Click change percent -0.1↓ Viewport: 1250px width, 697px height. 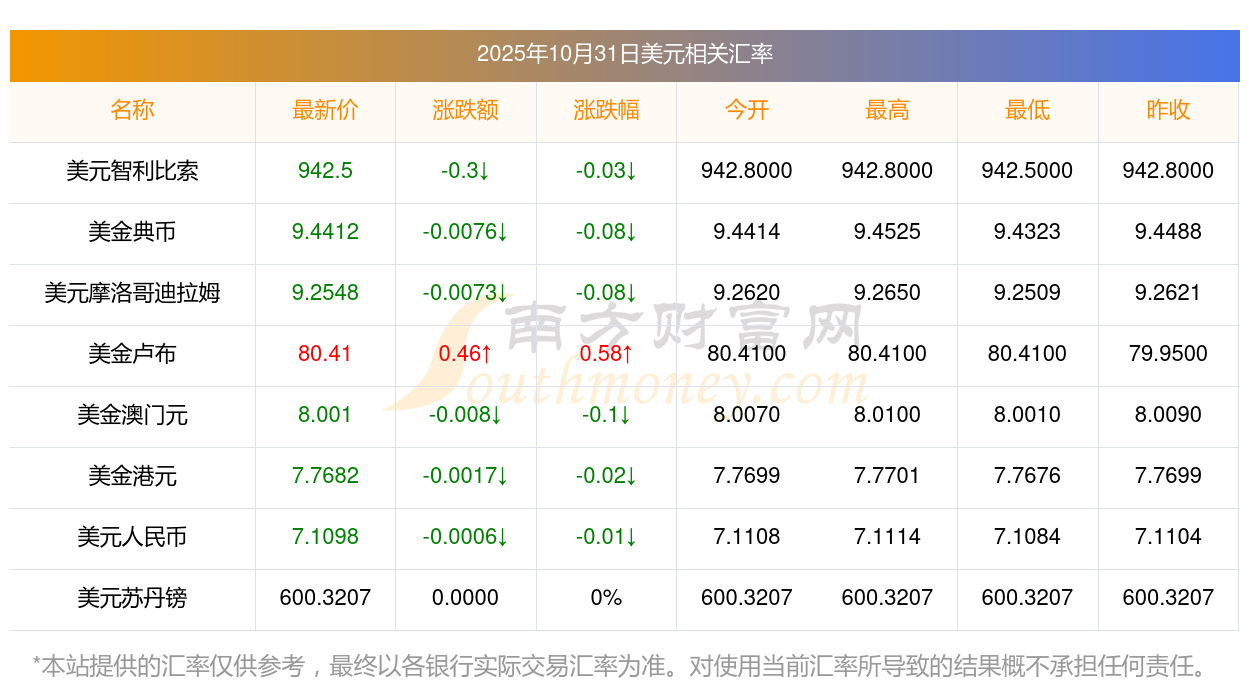coord(606,415)
